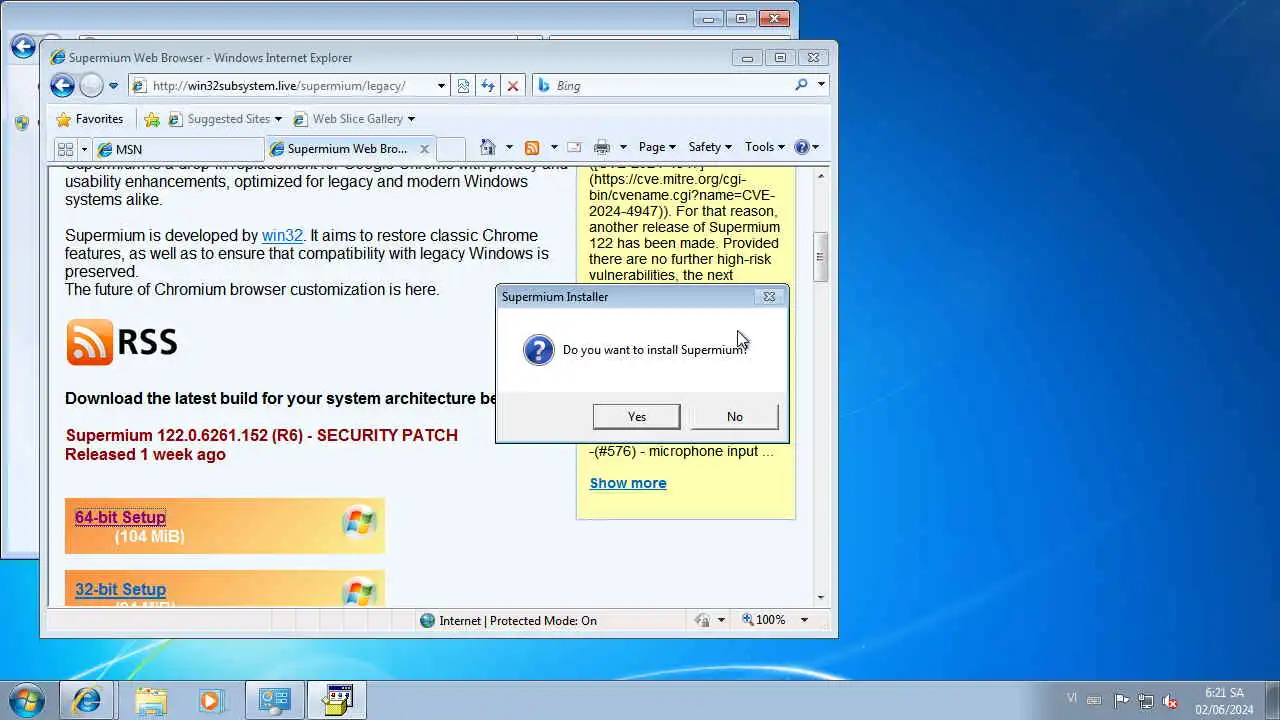Click the red Stop loading X icon

pyautogui.click(x=513, y=86)
